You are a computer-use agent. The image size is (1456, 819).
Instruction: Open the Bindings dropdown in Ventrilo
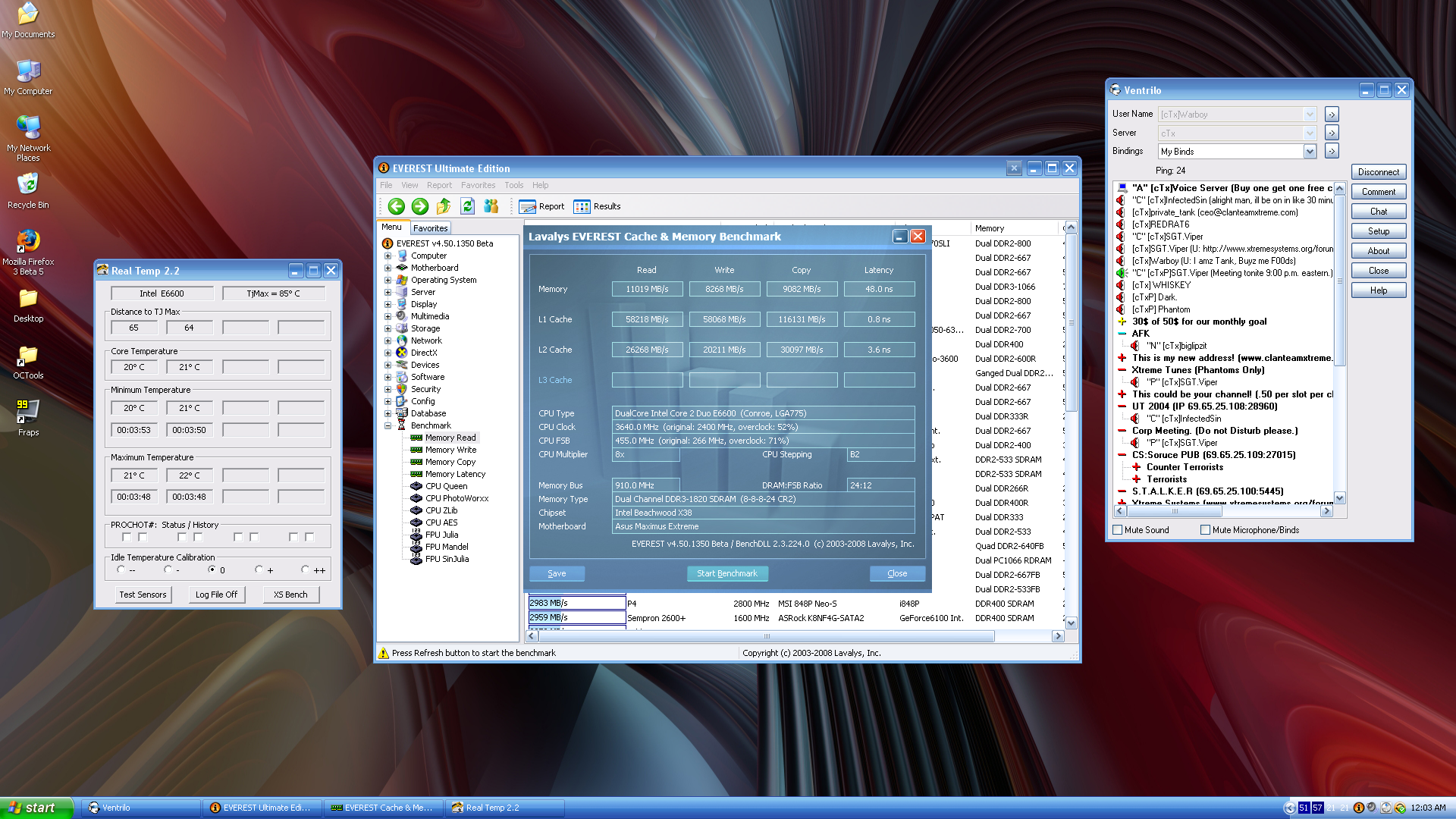point(1310,152)
